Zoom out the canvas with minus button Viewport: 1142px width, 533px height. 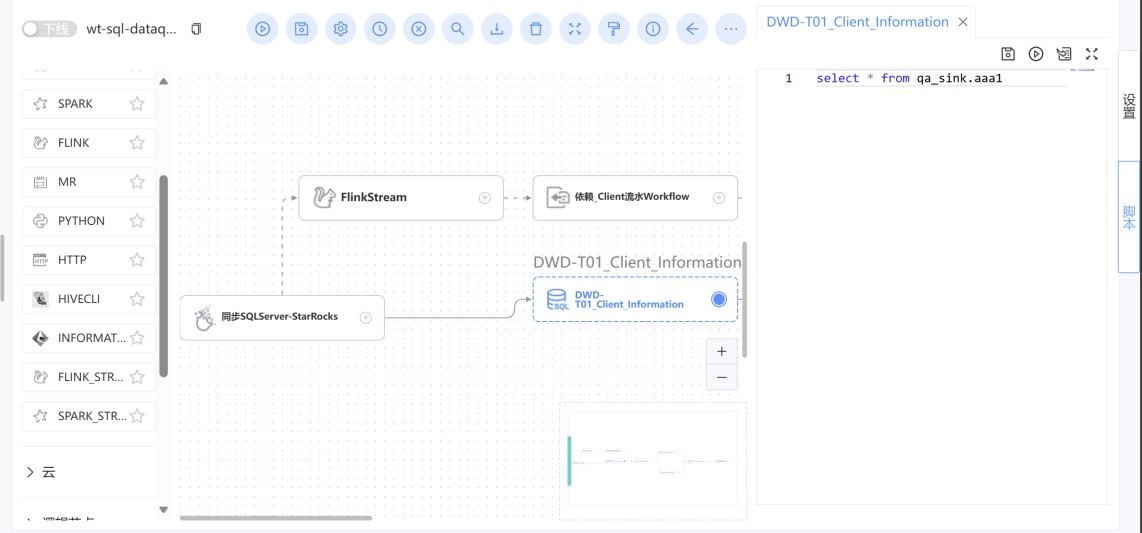coord(722,377)
